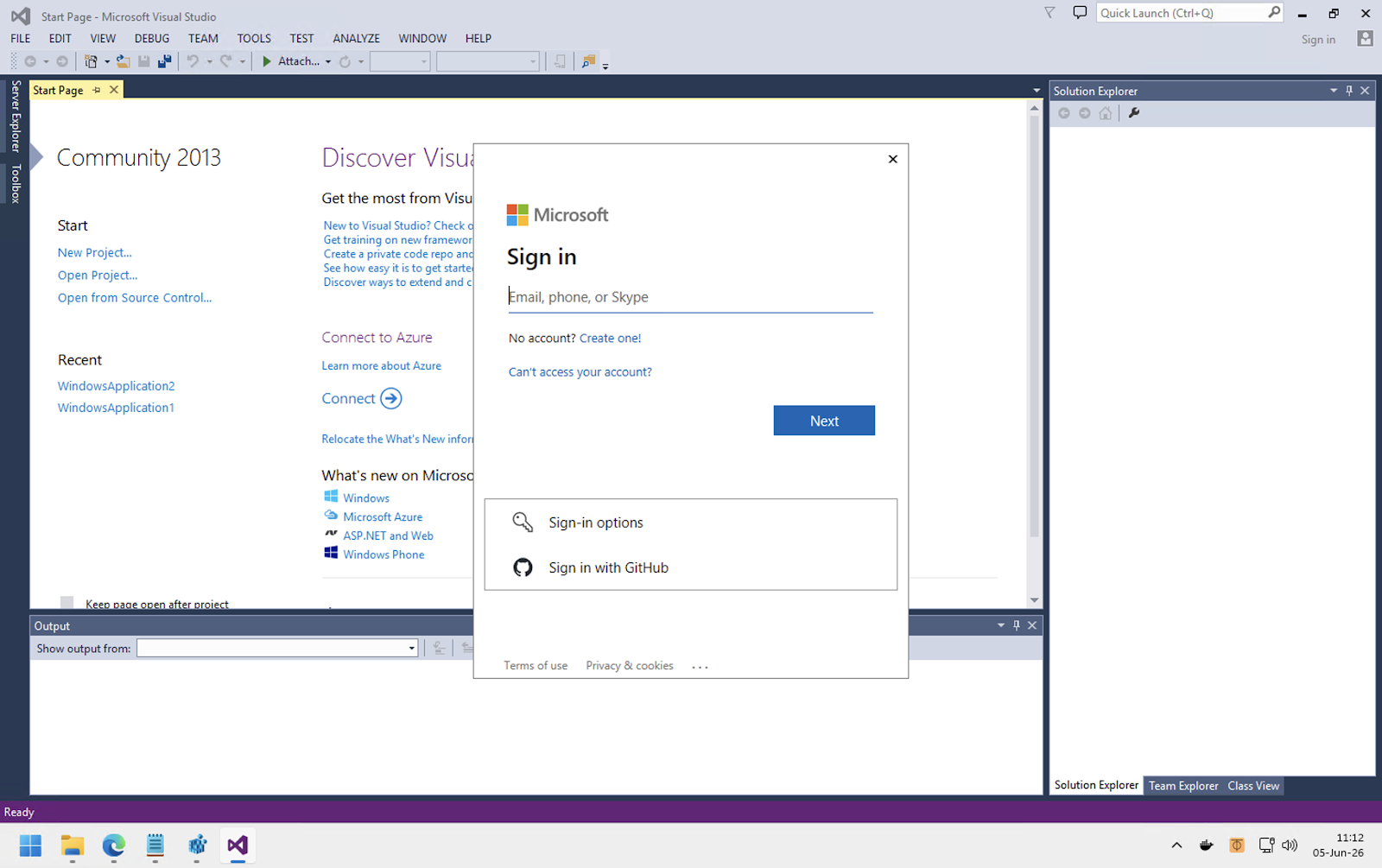
Task: Switch to the Class View tab
Action: coord(1253,786)
